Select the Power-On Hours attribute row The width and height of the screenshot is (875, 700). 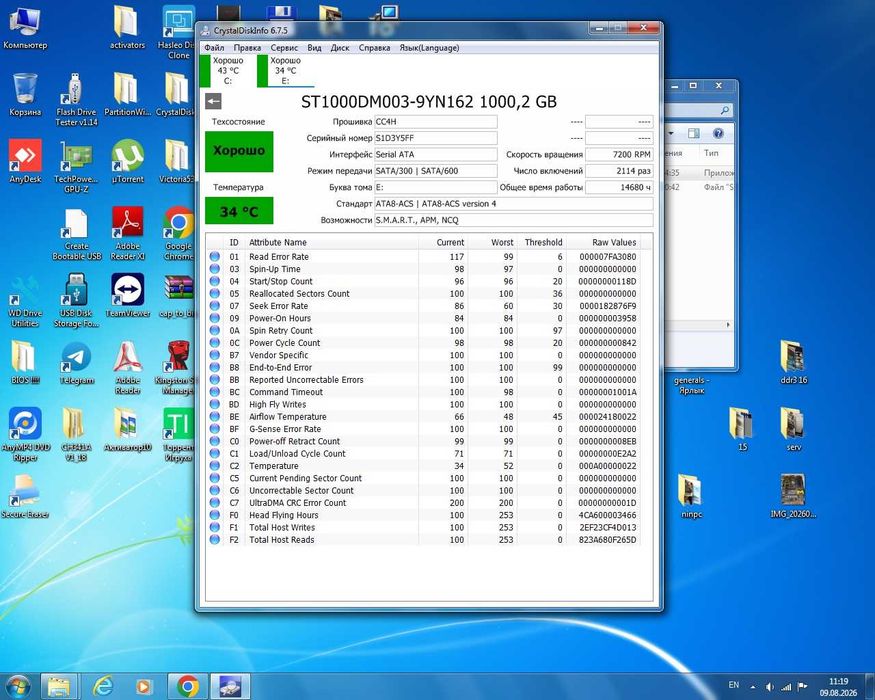click(423, 318)
